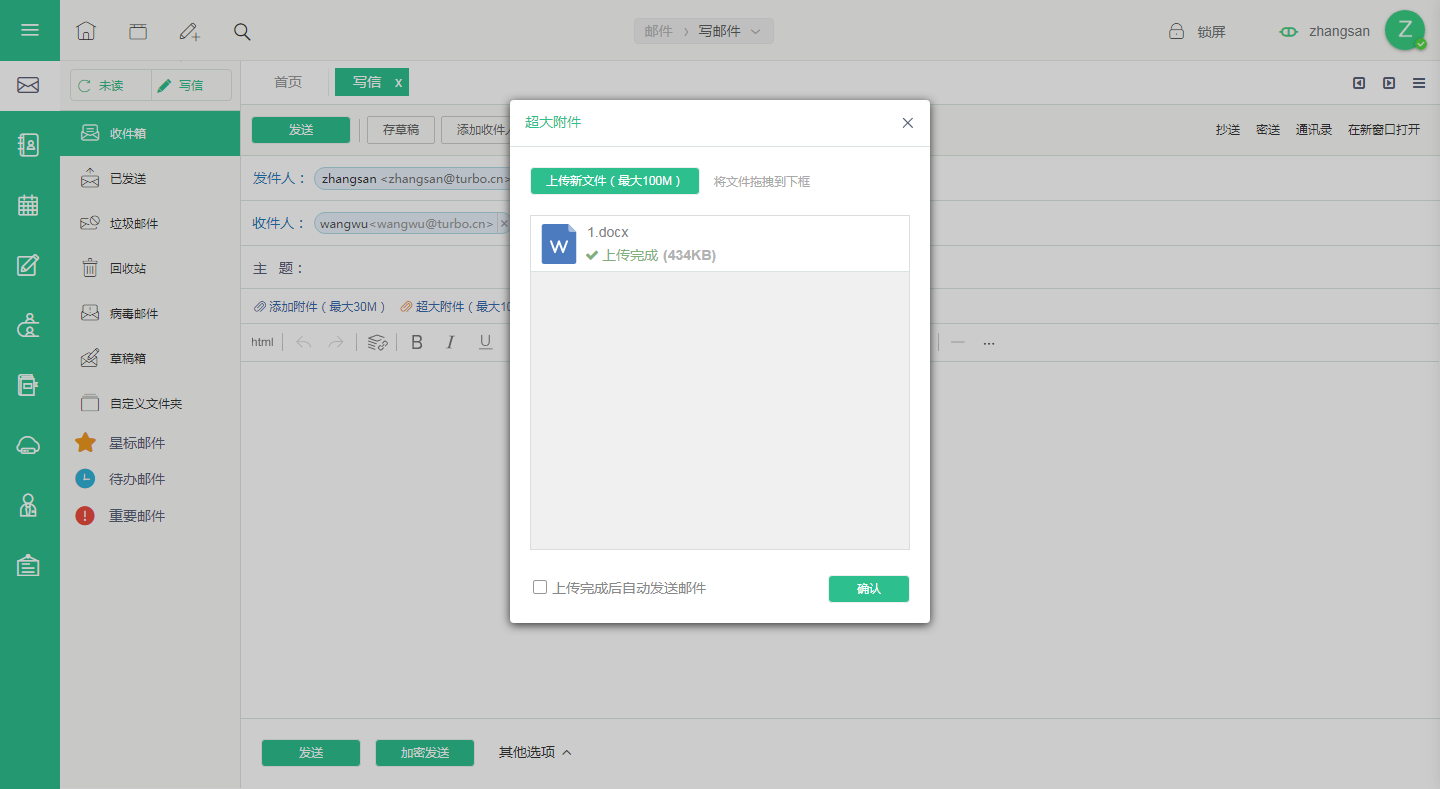Viewport: 1440px width, 789px height.
Task: Click the home icon in top bar
Action: tap(86, 31)
